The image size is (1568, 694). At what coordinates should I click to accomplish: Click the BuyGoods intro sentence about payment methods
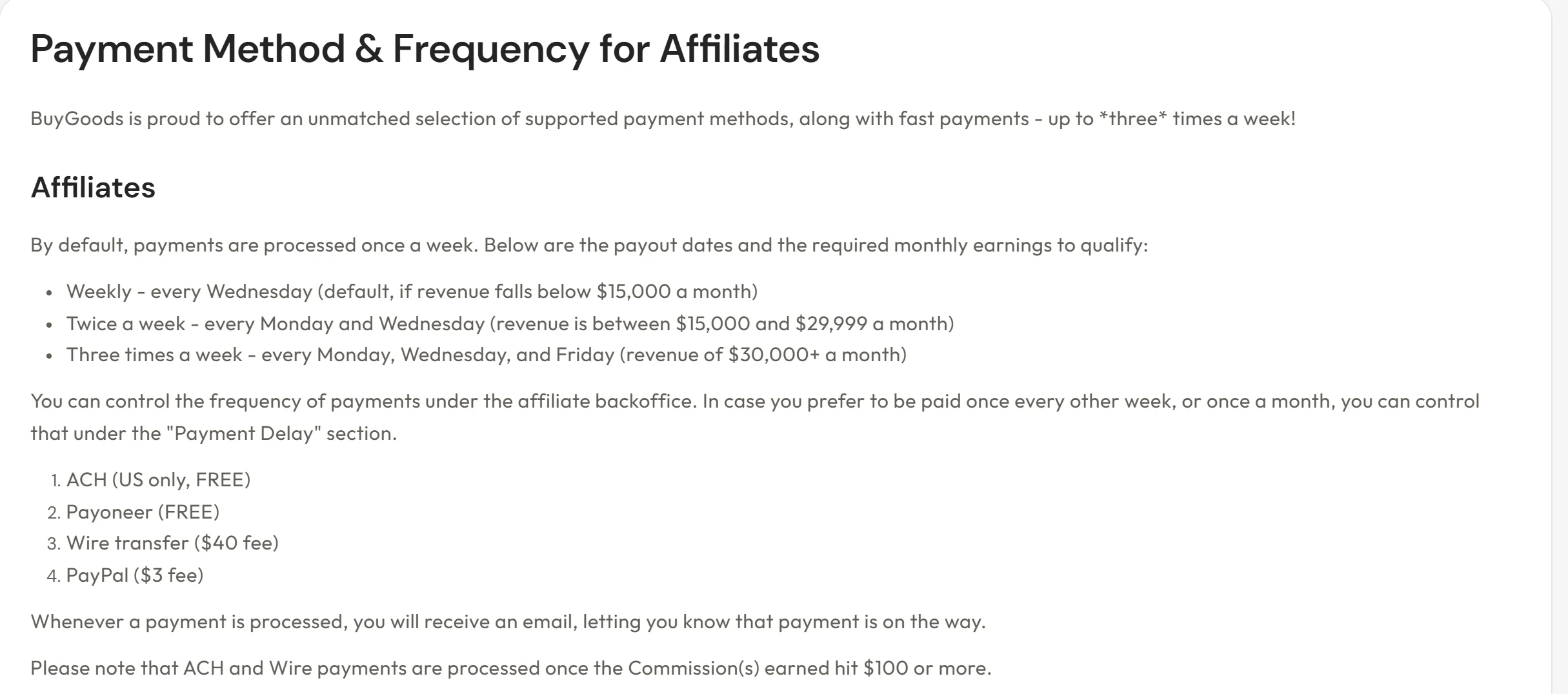click(663, 119)
